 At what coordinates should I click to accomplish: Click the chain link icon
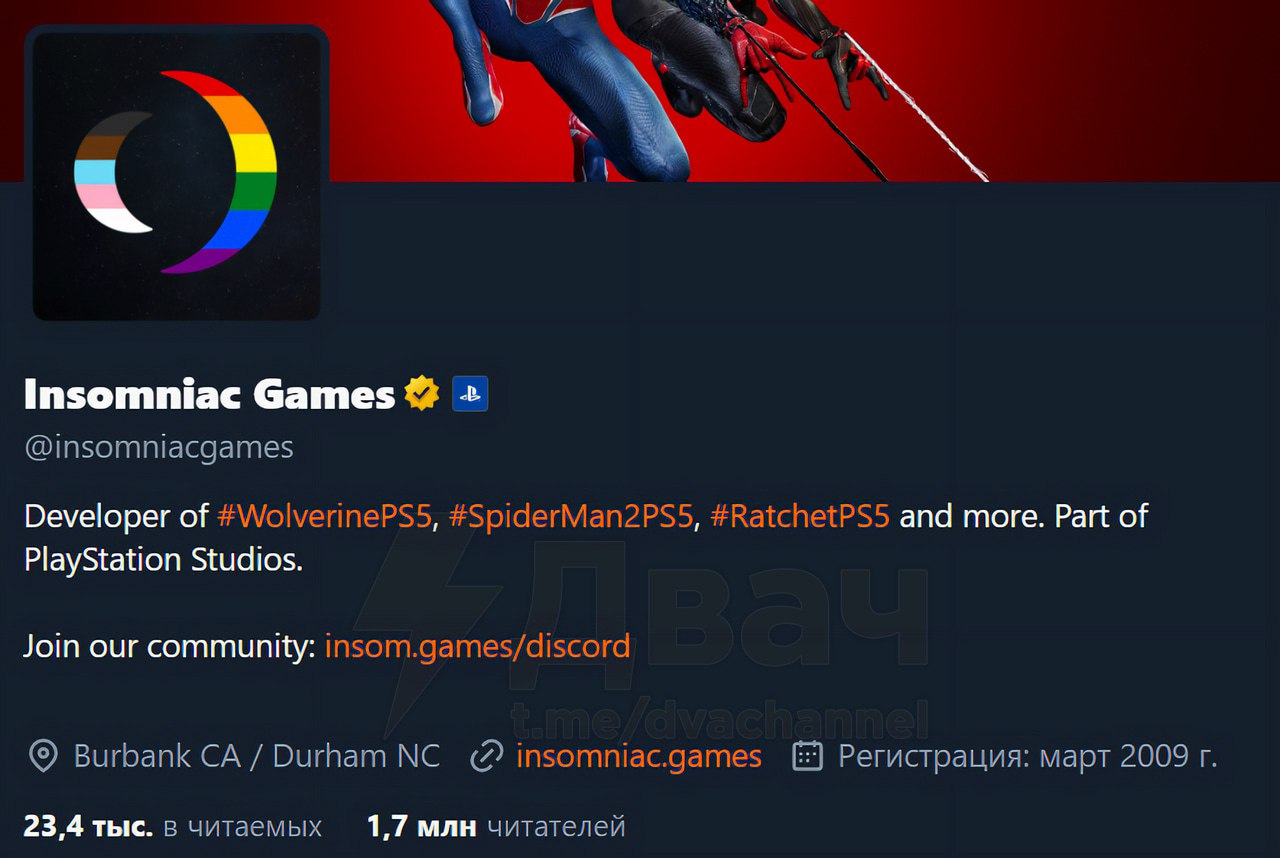(486, 757)
